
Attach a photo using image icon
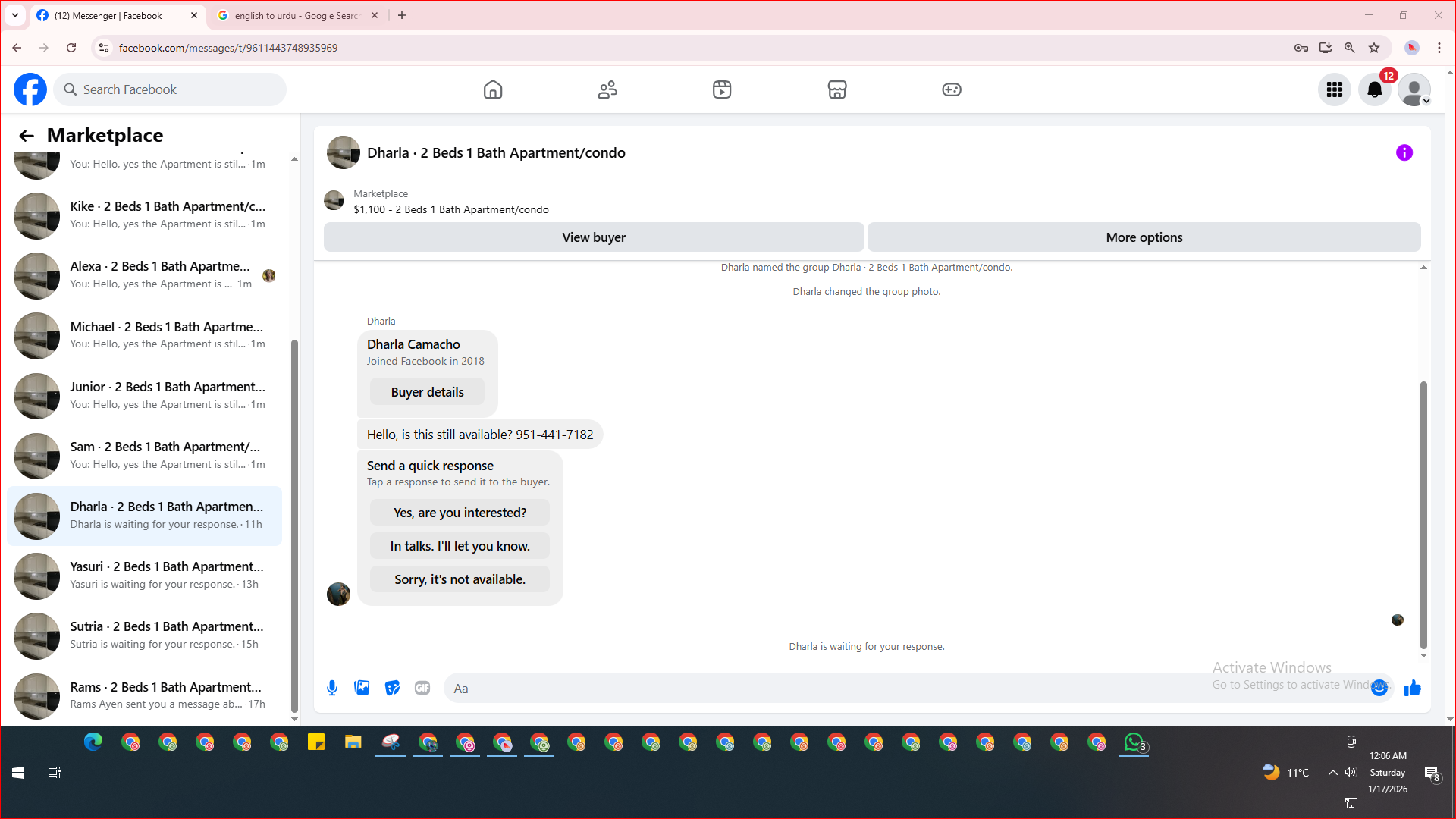click(x=362, y=688)
